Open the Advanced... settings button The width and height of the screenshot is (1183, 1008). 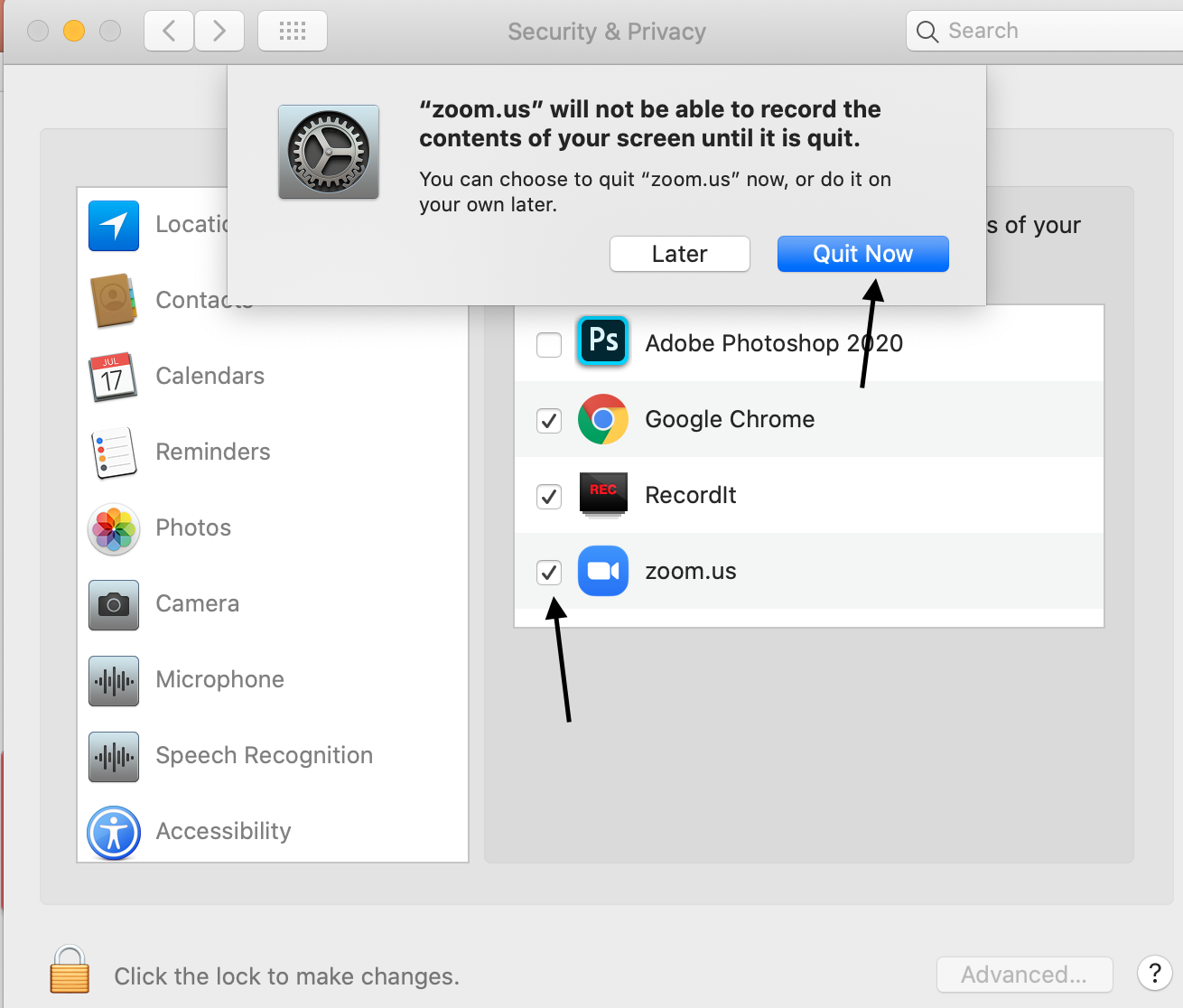coord(1025,975)
